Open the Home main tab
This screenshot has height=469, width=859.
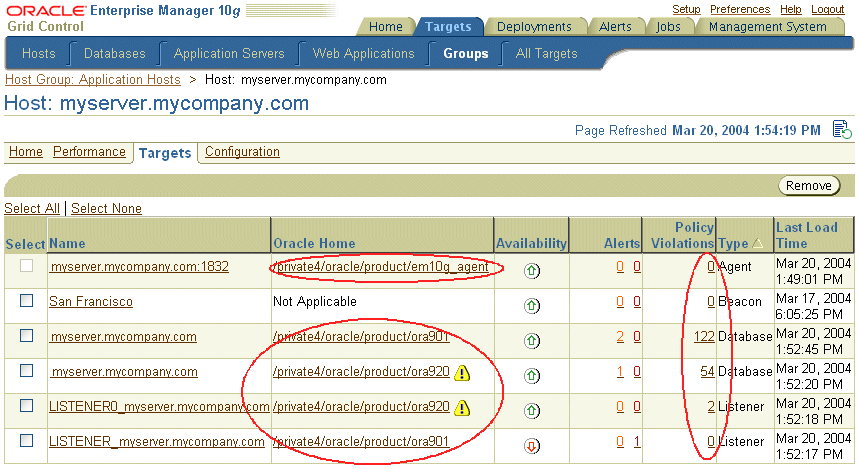click(x=385, y=27)
